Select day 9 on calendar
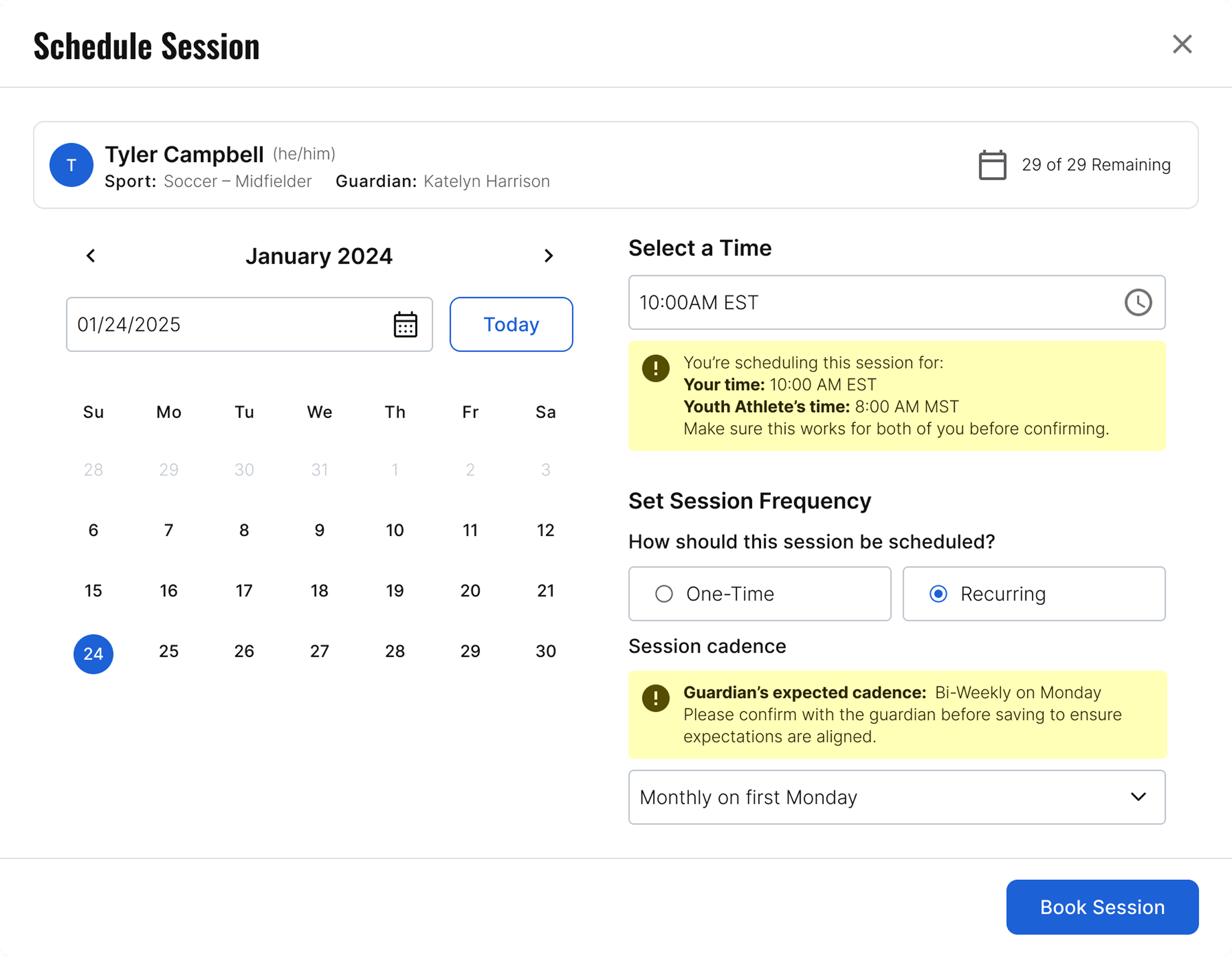The width and height of the screenshot is (1232, 957). [319, 530]
